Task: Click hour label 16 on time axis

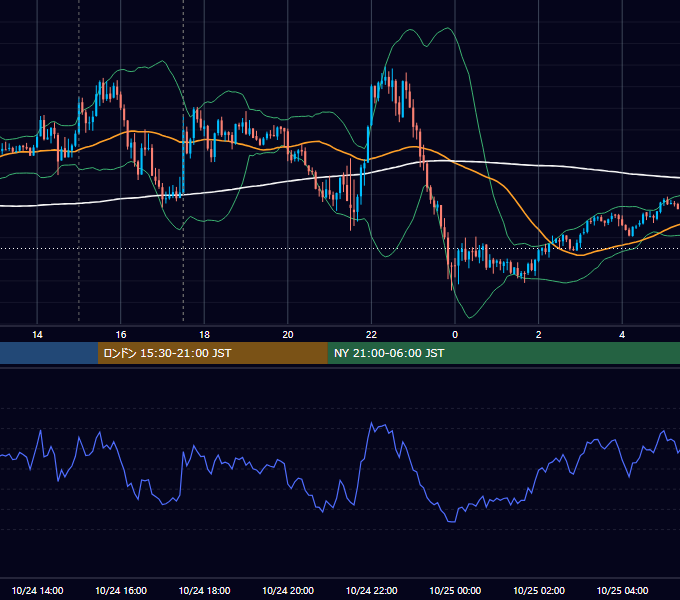Action: [121, 335]
